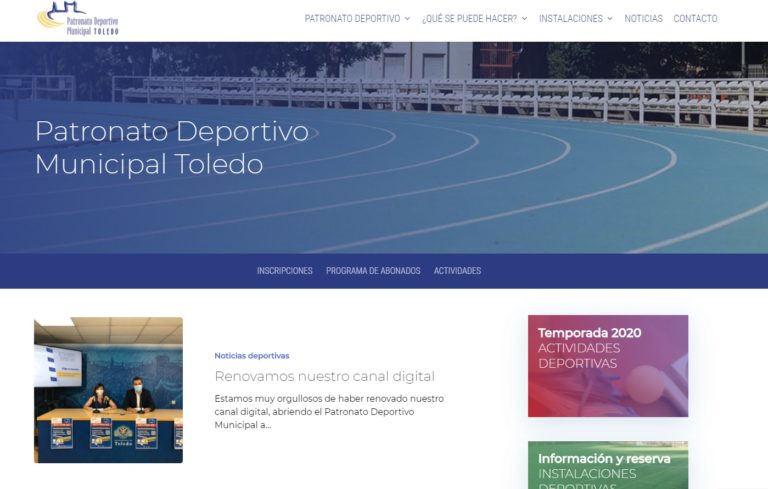Open Información y reserva Instalaciones banner
The height and width of the screenshot is (489, 768).
pyautogui.click(x=608, y=465)
